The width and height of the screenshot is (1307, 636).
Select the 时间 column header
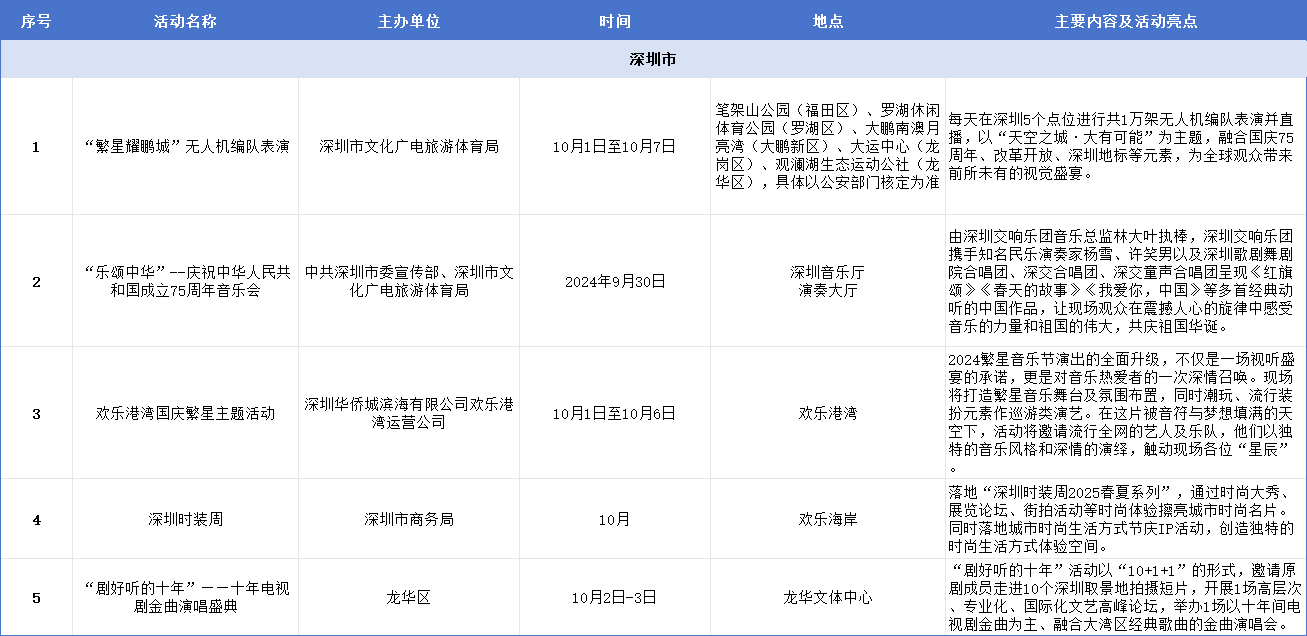point(614,21)
